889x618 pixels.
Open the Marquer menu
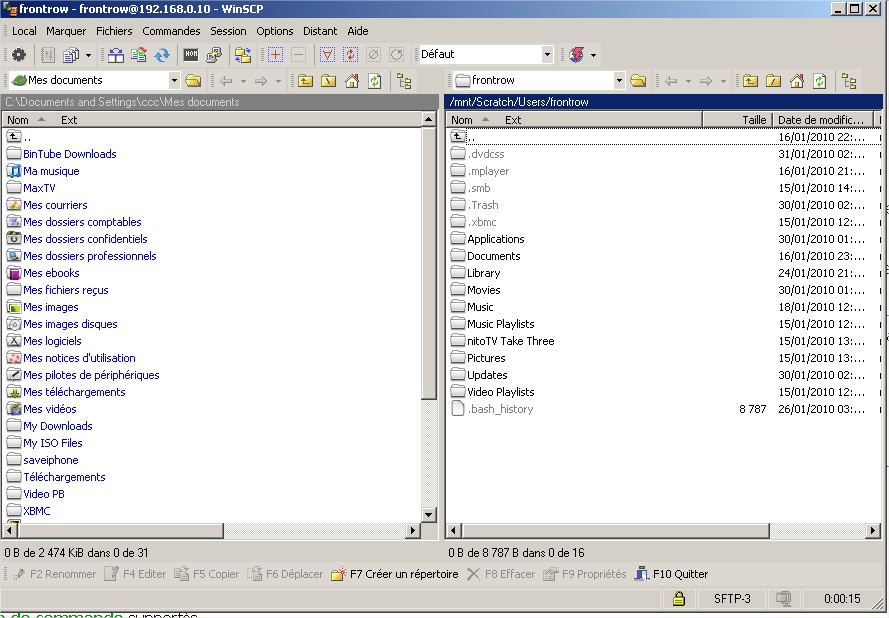pyautogui.click(x=66, y=31)
